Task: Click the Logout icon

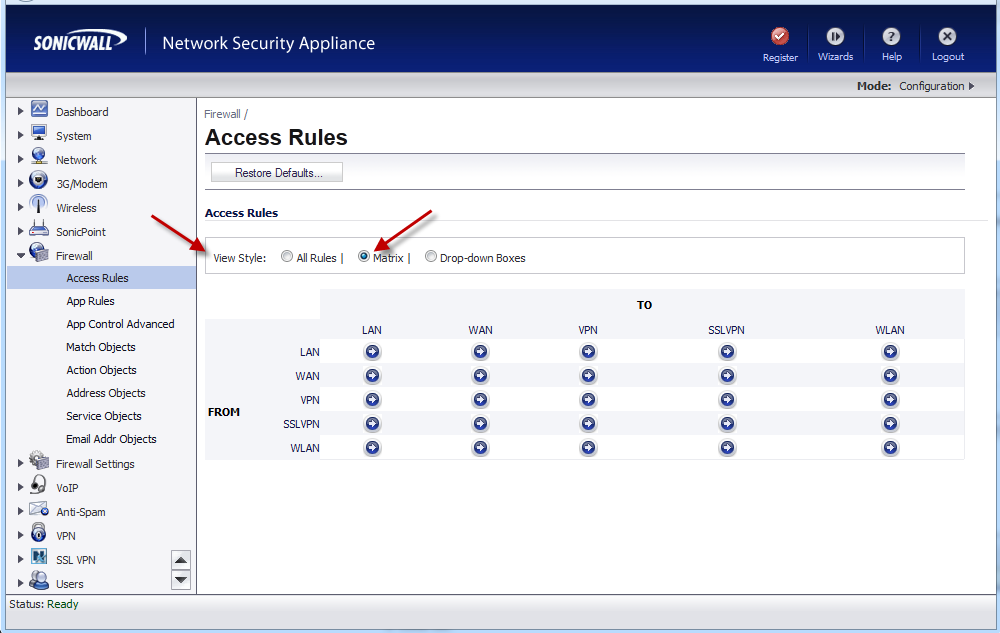Action: click(x=948, y=36)
